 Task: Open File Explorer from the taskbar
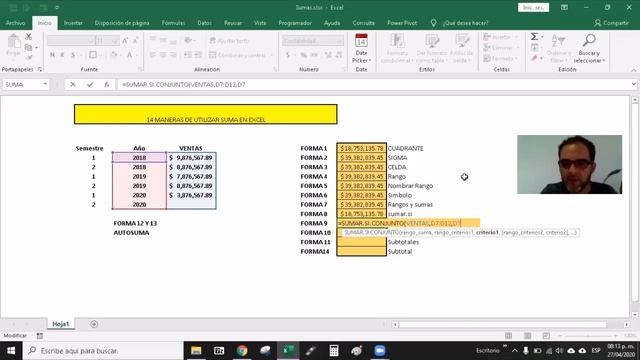point(196,351)
